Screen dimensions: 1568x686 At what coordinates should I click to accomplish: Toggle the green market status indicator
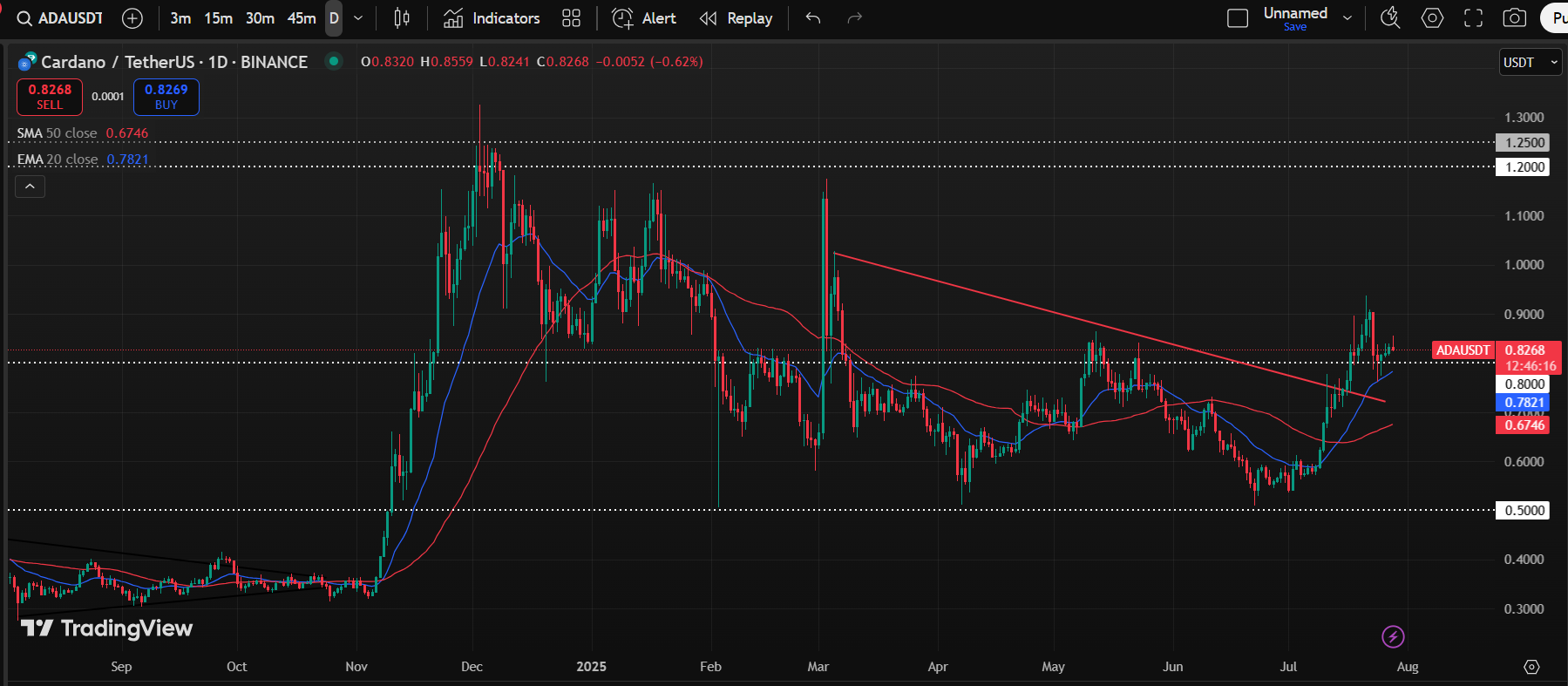333,61
